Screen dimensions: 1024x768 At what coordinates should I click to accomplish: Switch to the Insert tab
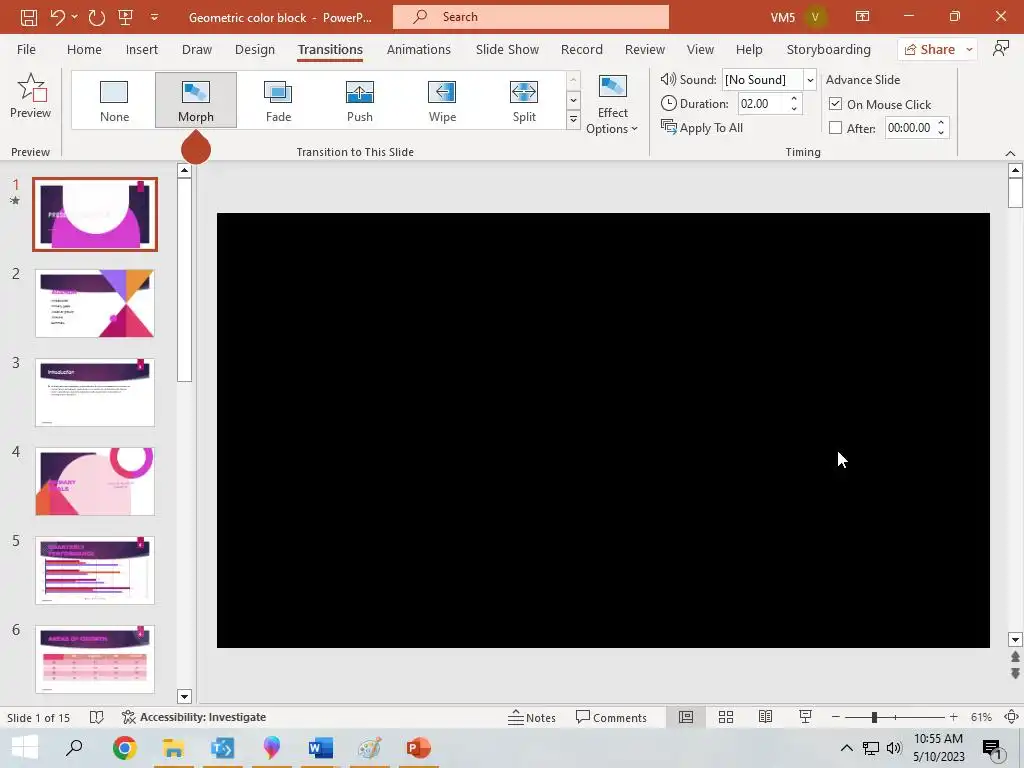(142, 50)
